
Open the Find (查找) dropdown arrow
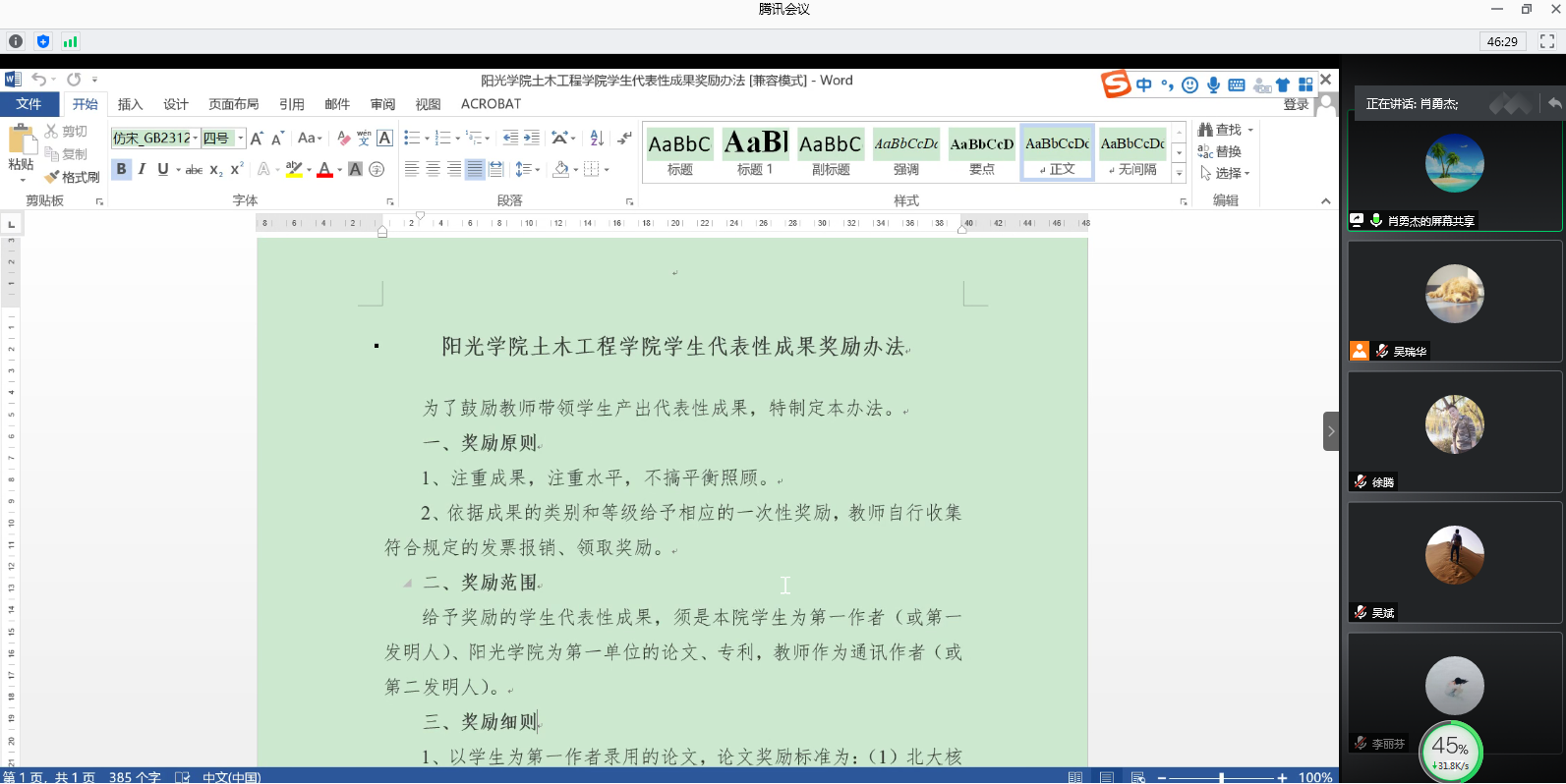point(1250,130)
